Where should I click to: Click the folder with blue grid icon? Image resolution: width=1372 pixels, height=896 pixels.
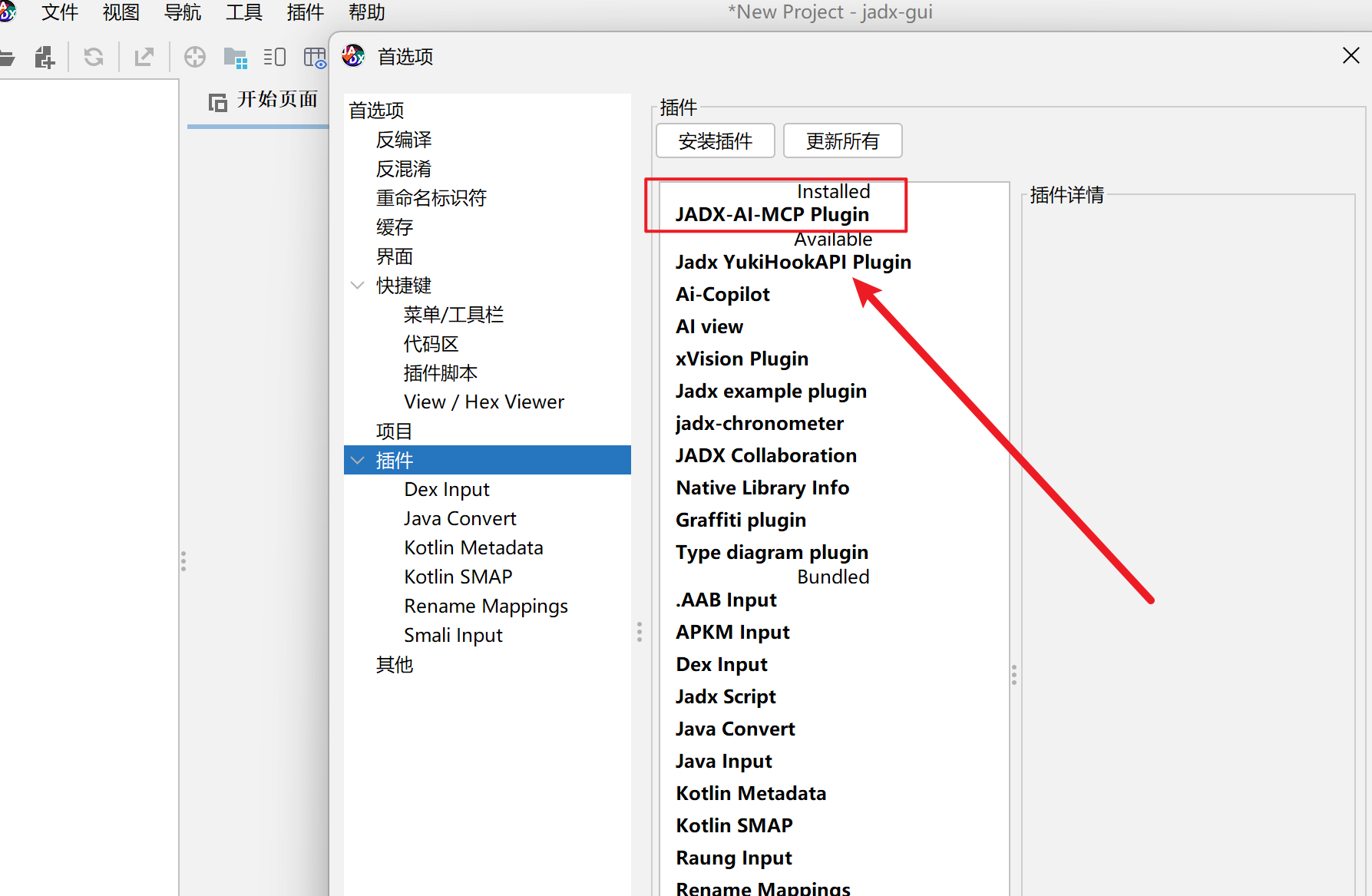235,58
